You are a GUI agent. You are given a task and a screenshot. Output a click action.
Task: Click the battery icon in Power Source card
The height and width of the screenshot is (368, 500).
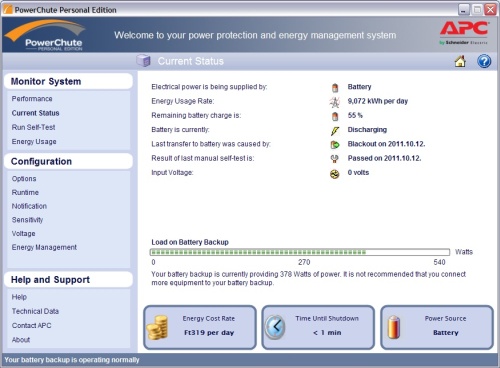(394, 327)
